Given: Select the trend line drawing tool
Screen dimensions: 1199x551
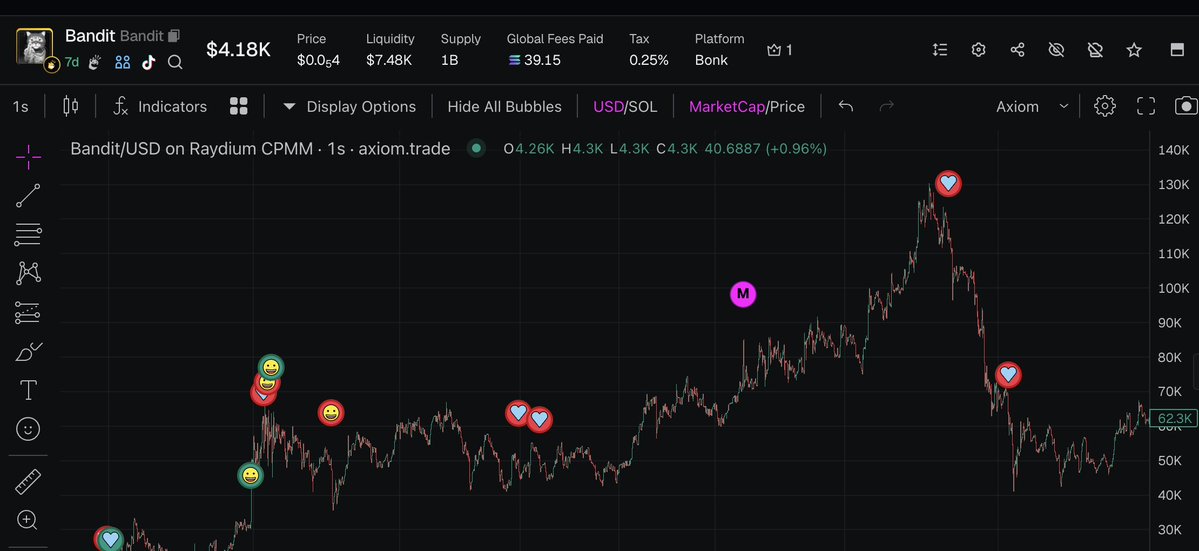Looking at the screenshot, I should 28,196.
